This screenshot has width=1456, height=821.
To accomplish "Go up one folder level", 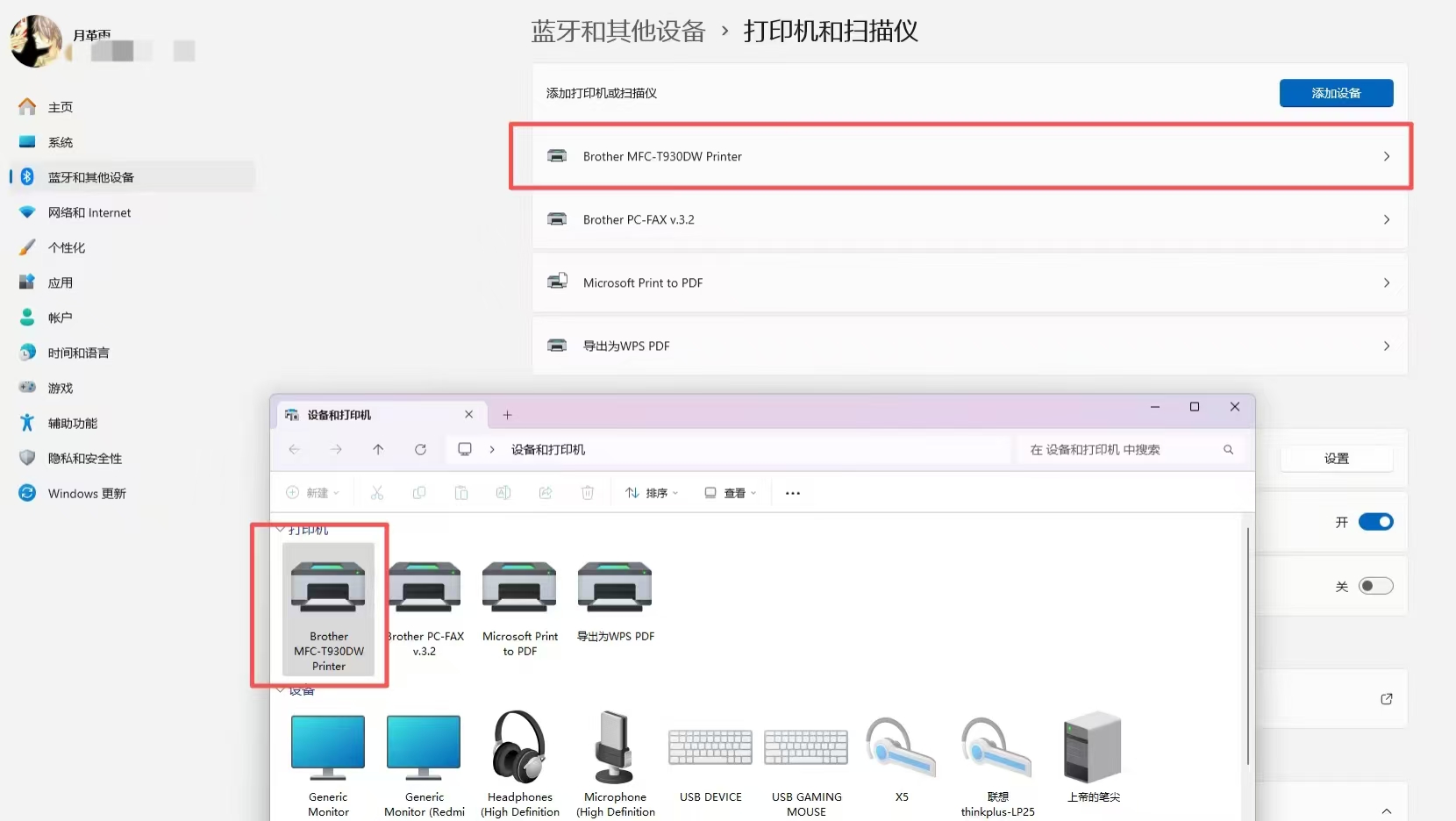I will click(x=378, y=449).
